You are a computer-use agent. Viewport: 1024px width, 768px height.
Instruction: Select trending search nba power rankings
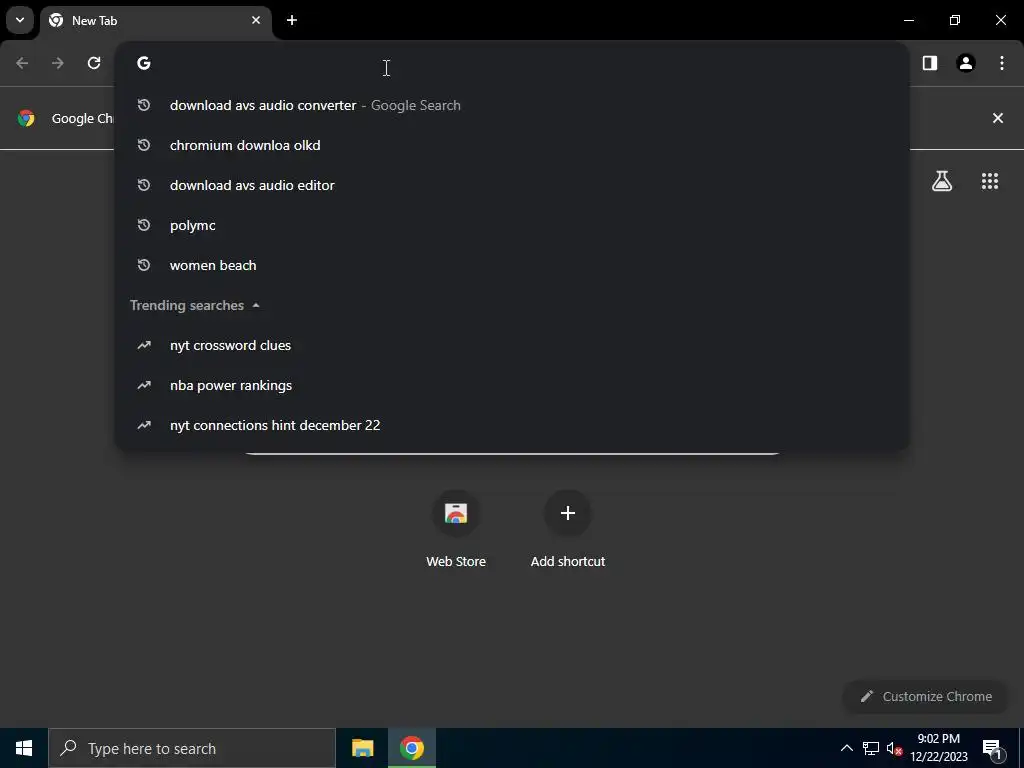click(512, 385)
